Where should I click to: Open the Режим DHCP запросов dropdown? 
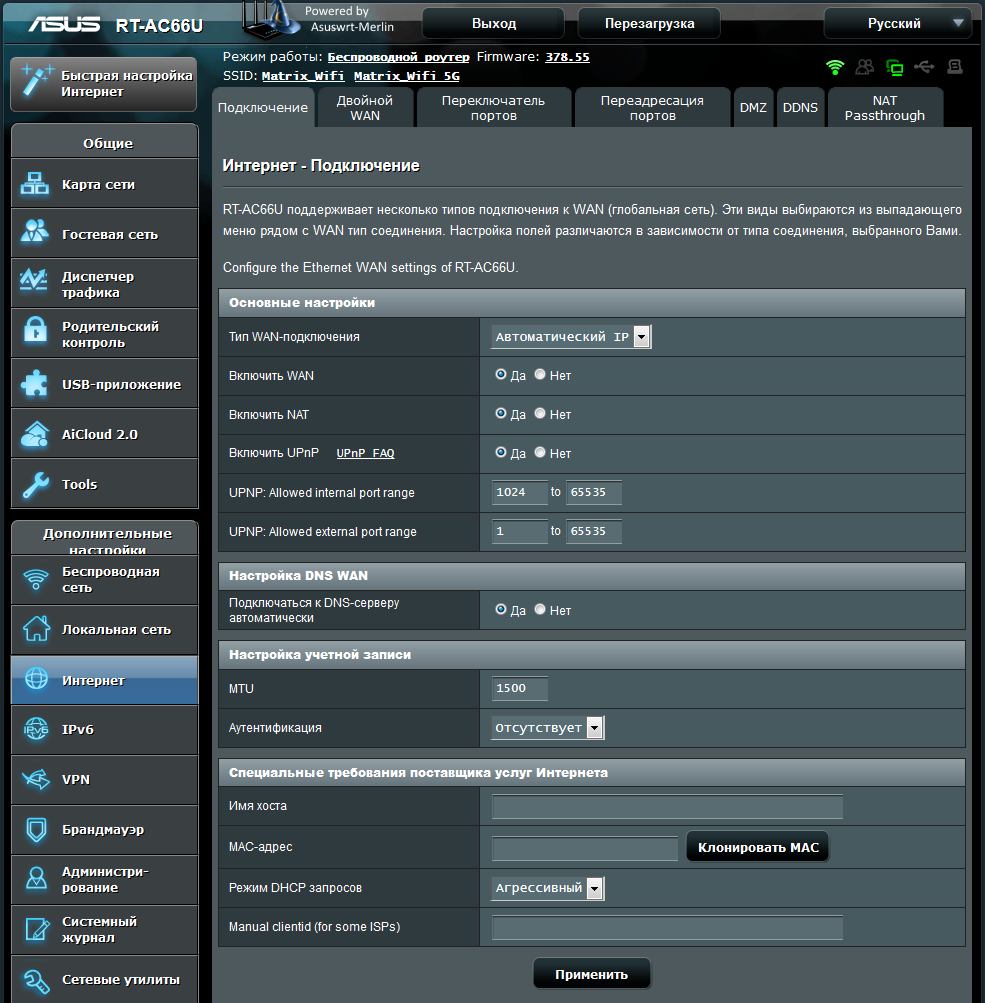coord(548,888)
